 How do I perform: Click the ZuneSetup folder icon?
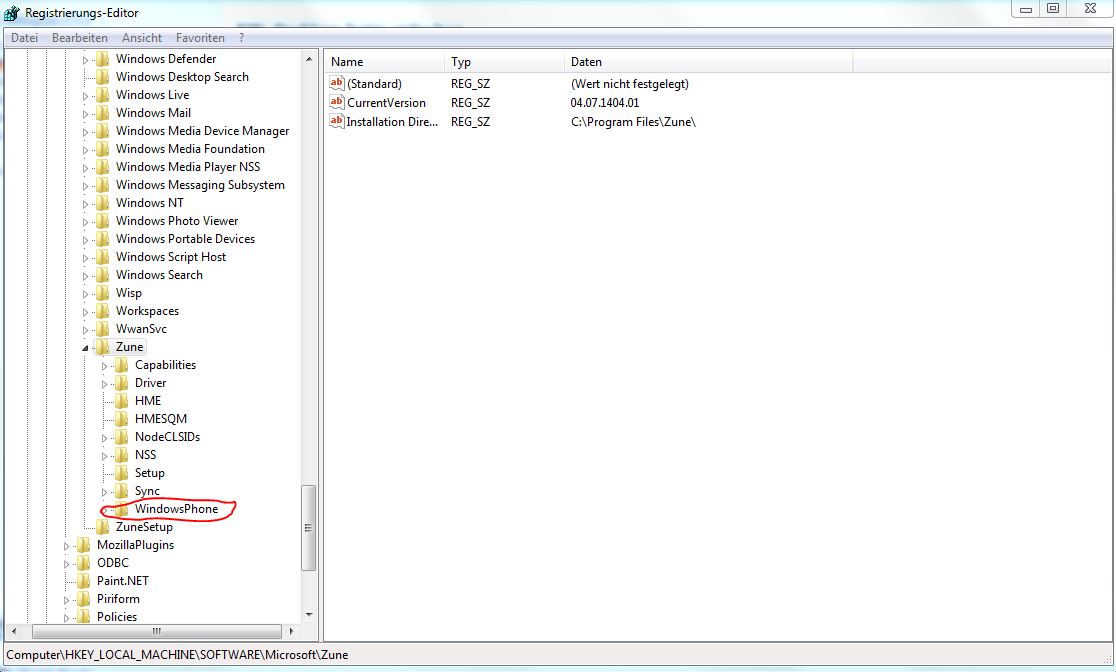[x=102, y=527]
